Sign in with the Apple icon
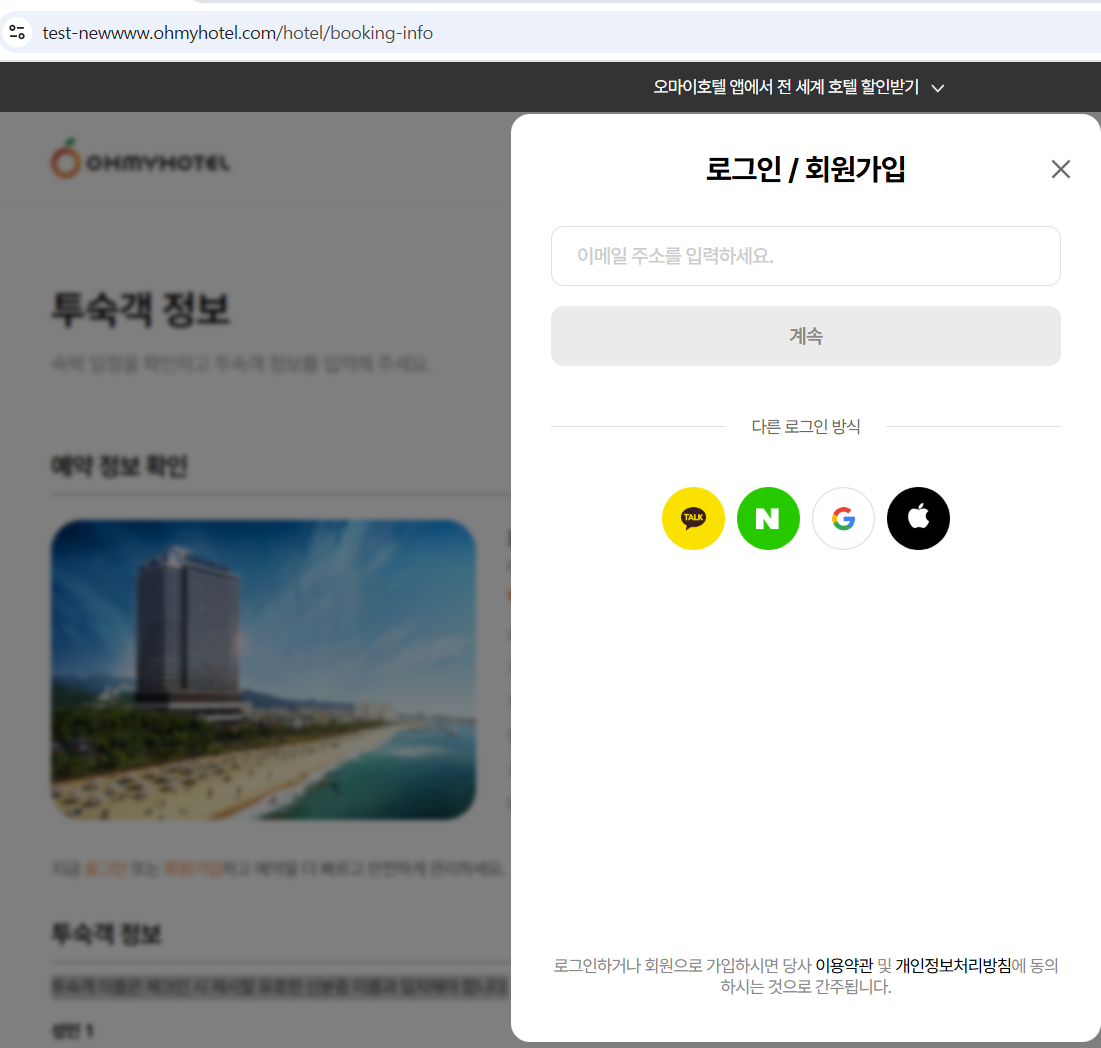 pyautogui.click(x=918, y=518)
